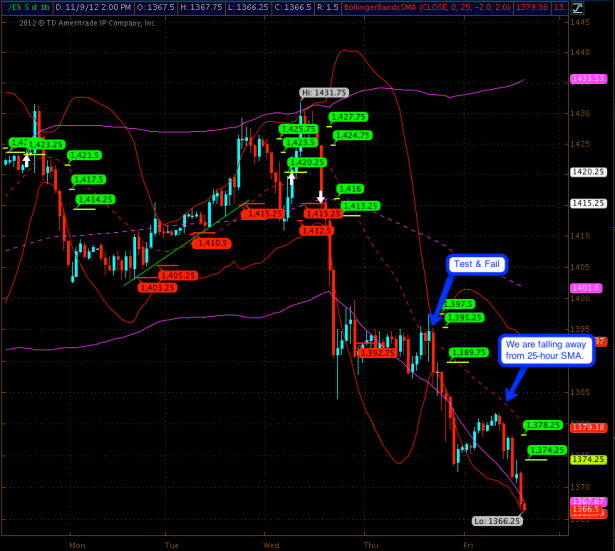This screenshot has width=615, height=551.
Task: Click the red 1,392.75 price level tag
Action: pos(377,352)
